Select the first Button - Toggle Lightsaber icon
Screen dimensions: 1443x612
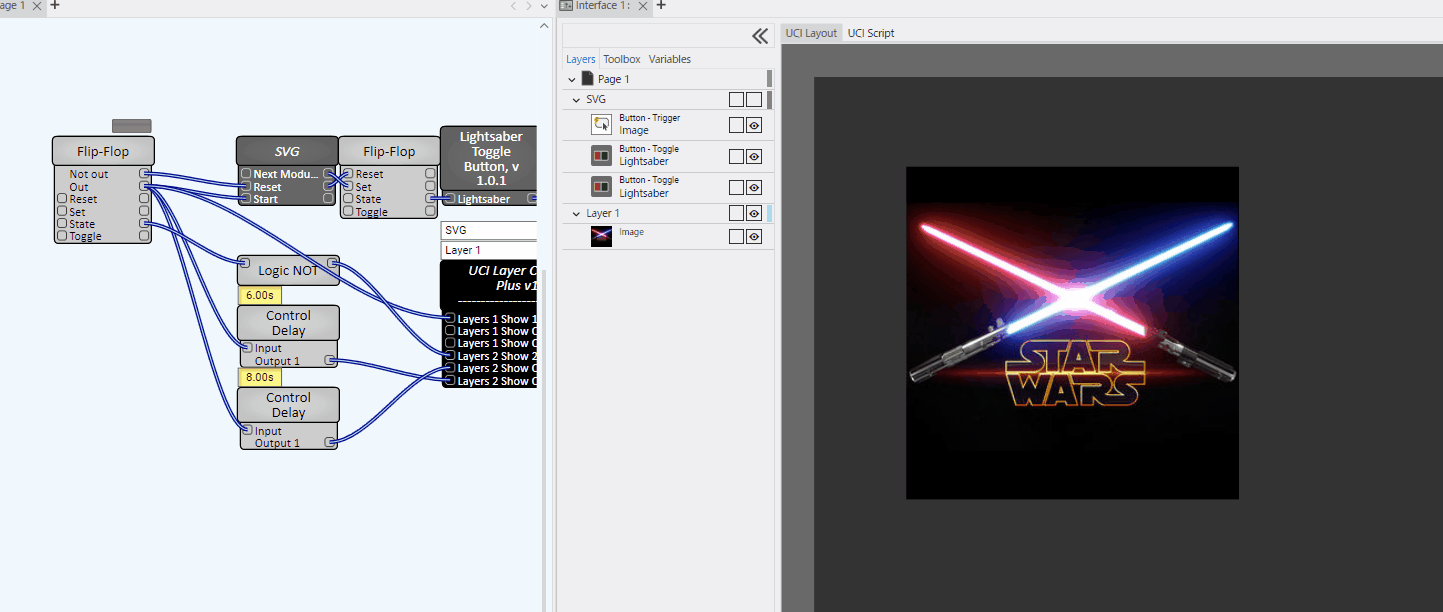(601, 155)
